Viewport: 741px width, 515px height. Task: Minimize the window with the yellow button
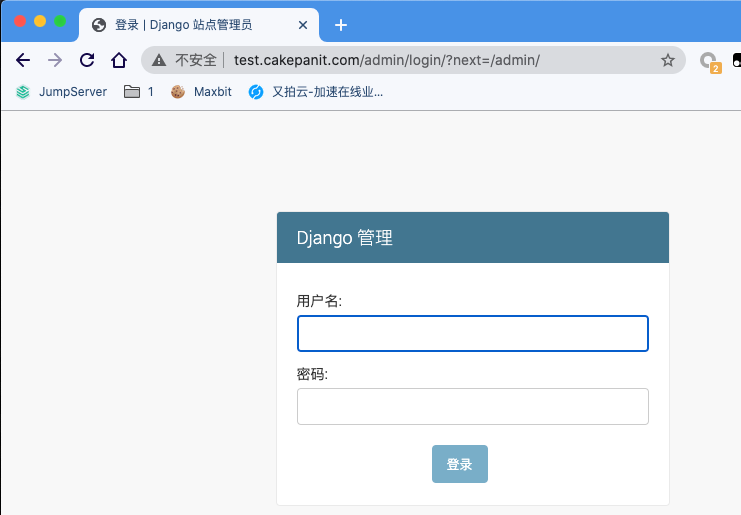pos(40,21)
